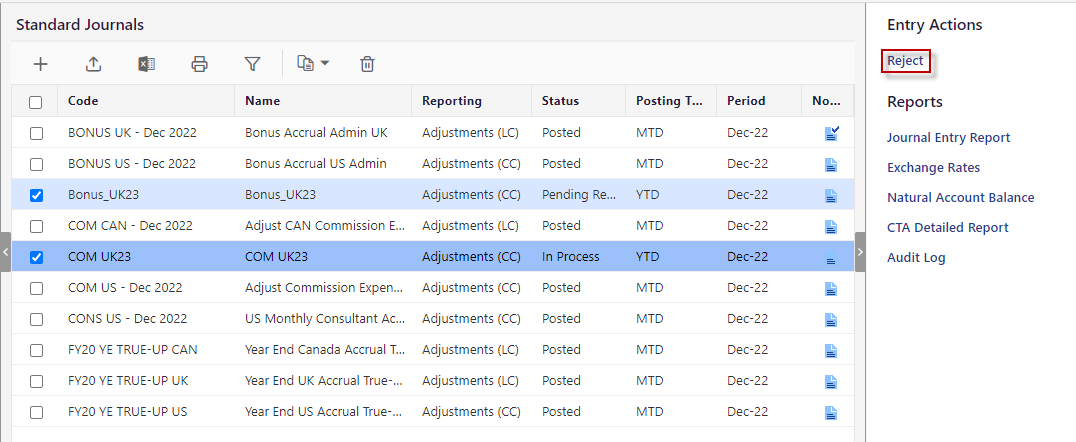The width and height of the screenshot is (1076, 442).
Task: Open the Audit Log report link
Action: pos(916,258)
